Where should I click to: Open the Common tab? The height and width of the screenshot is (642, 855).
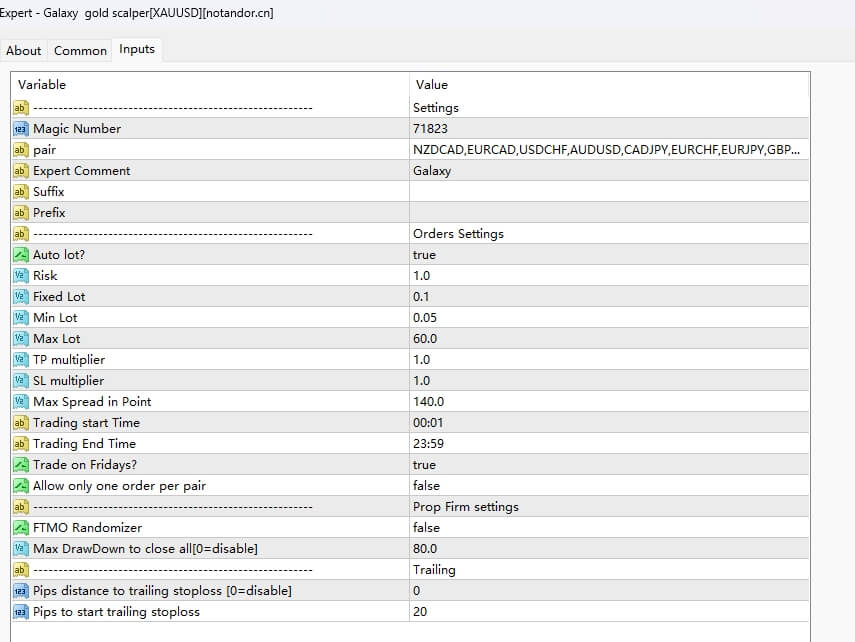[80, 51]
